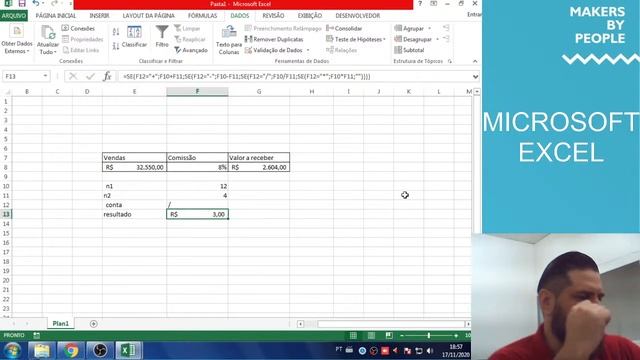Expand the Name Box dropdown arrow

click(x=45, y=76)
